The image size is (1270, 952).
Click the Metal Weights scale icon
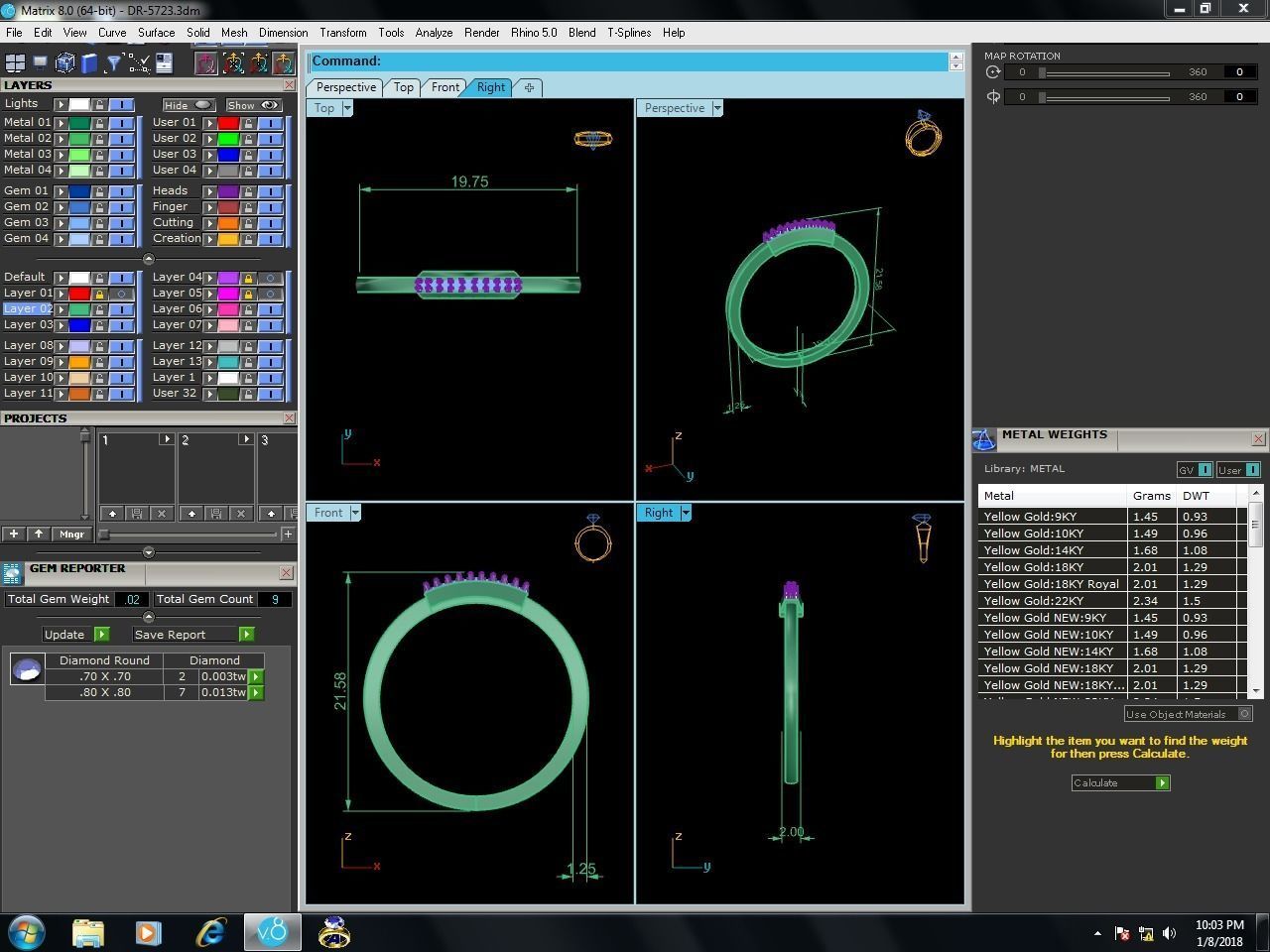984,439
